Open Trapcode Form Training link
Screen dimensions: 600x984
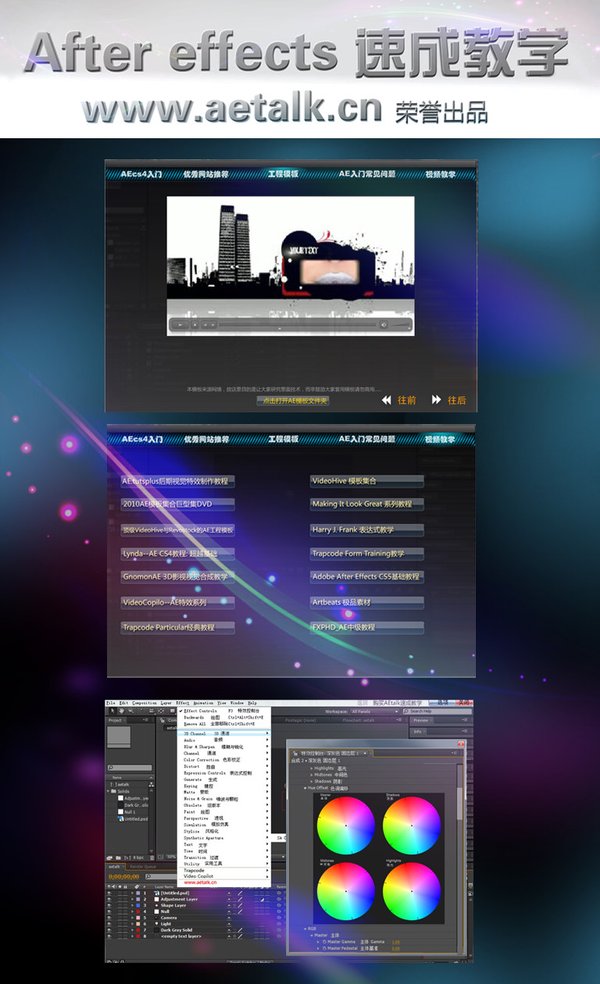tap(367, 554)
